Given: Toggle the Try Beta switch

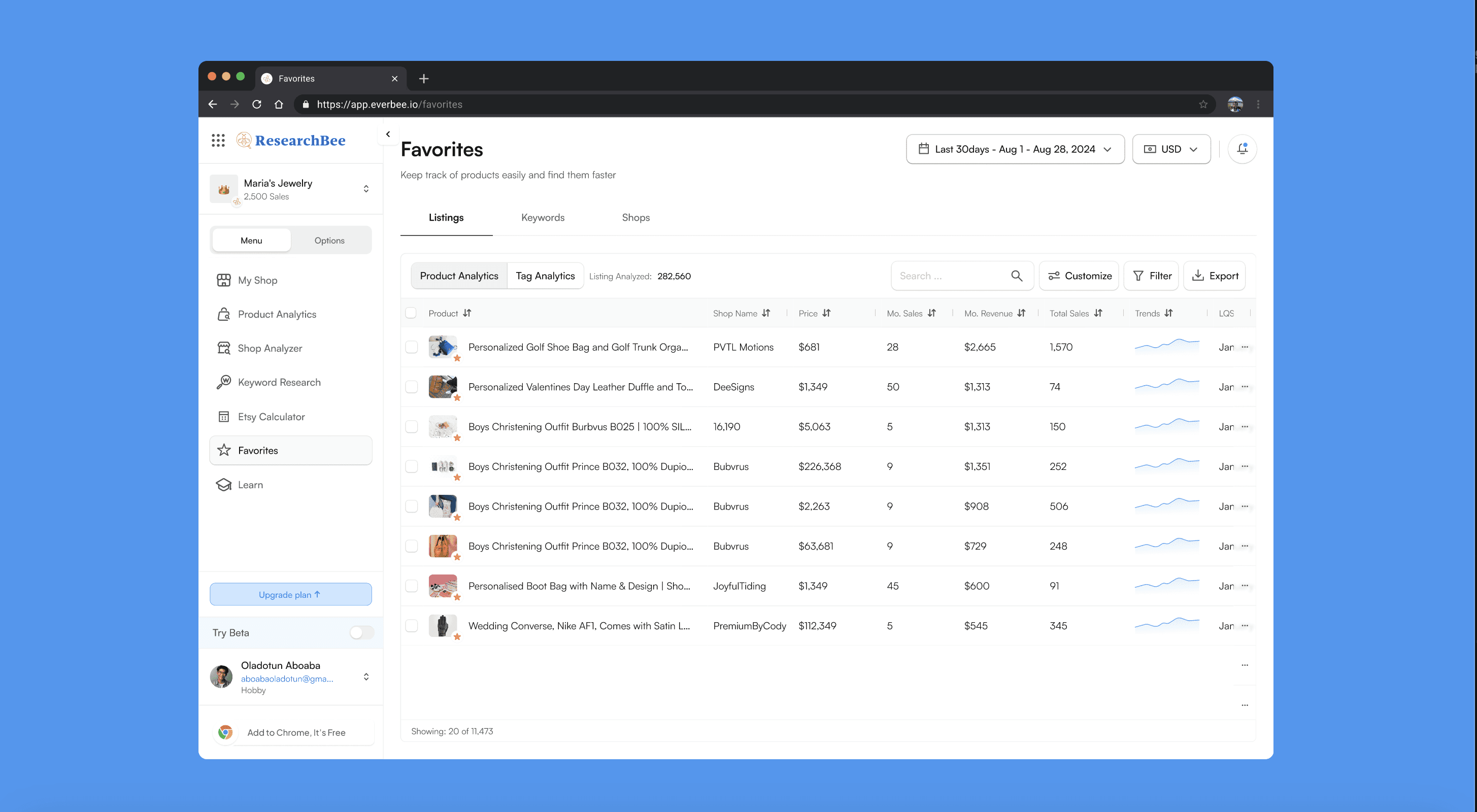Looking at the screenshot, I should (361, 632).
